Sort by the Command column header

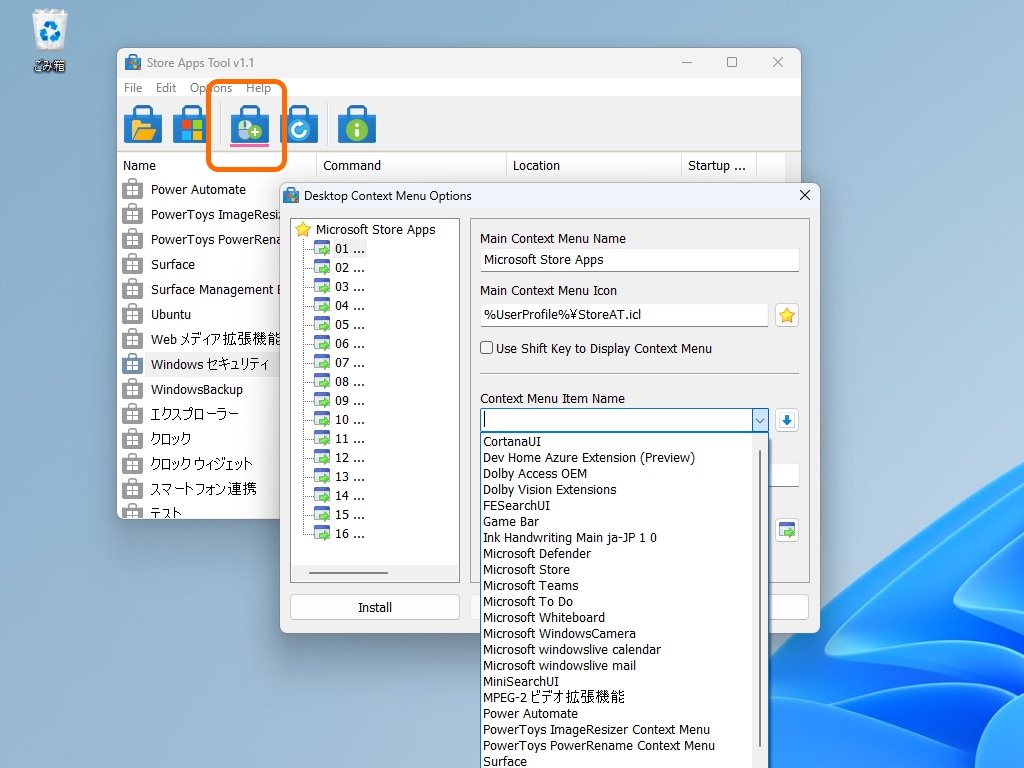[x=411, y=166]
